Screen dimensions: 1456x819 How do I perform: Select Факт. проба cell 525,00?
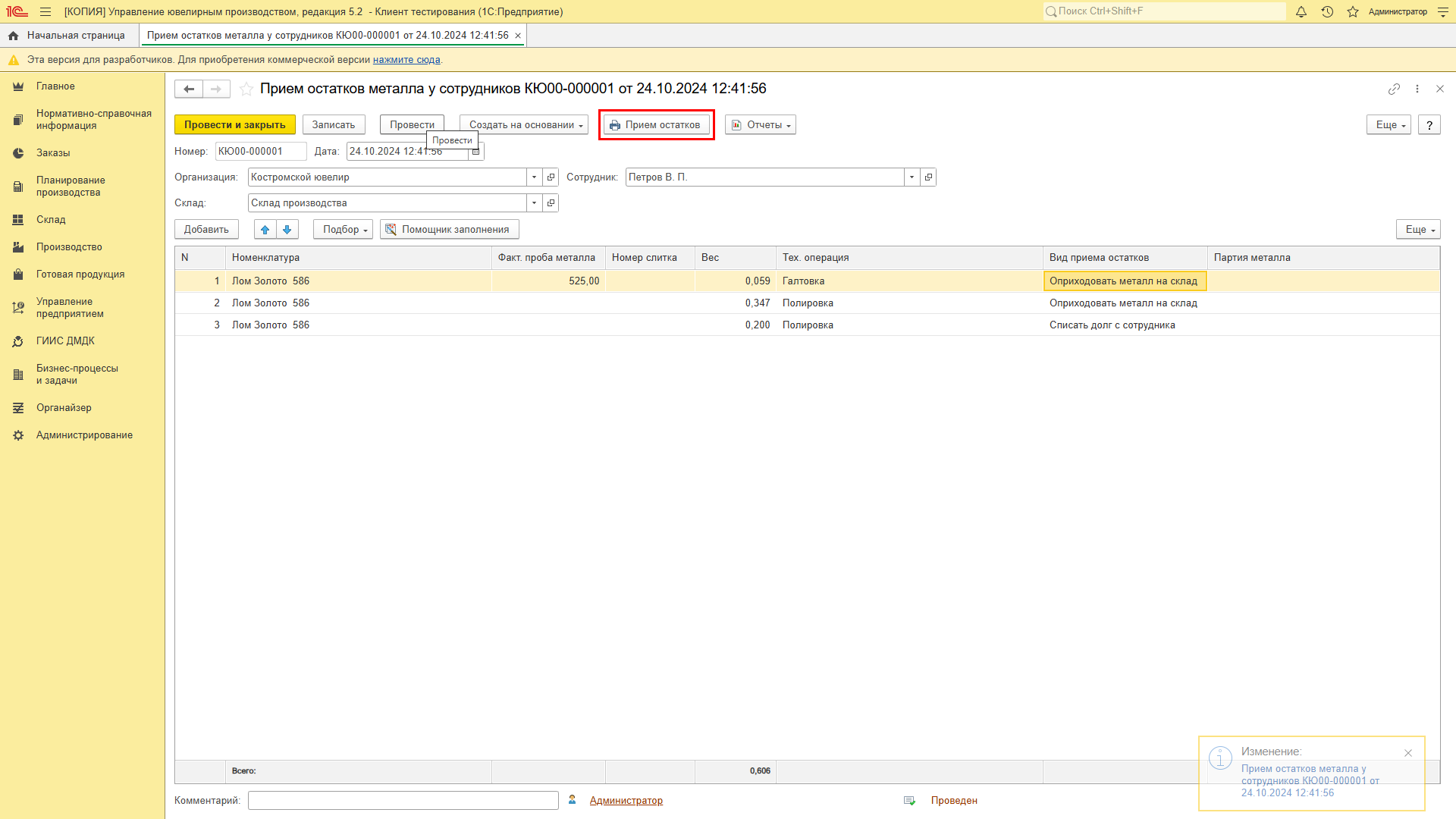[548, 281]
